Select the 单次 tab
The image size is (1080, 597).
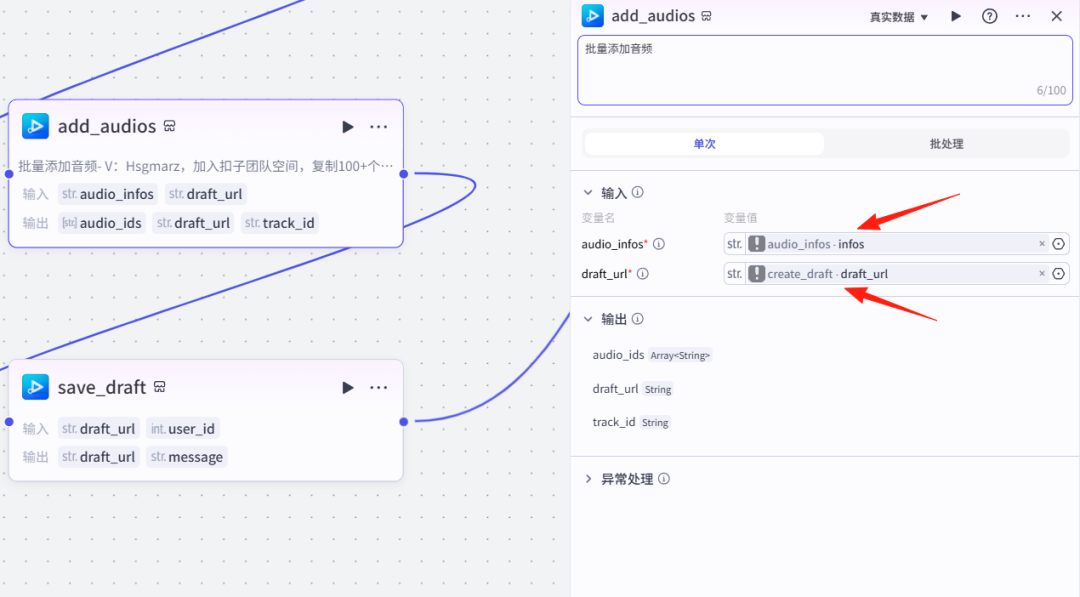[703, 143]
